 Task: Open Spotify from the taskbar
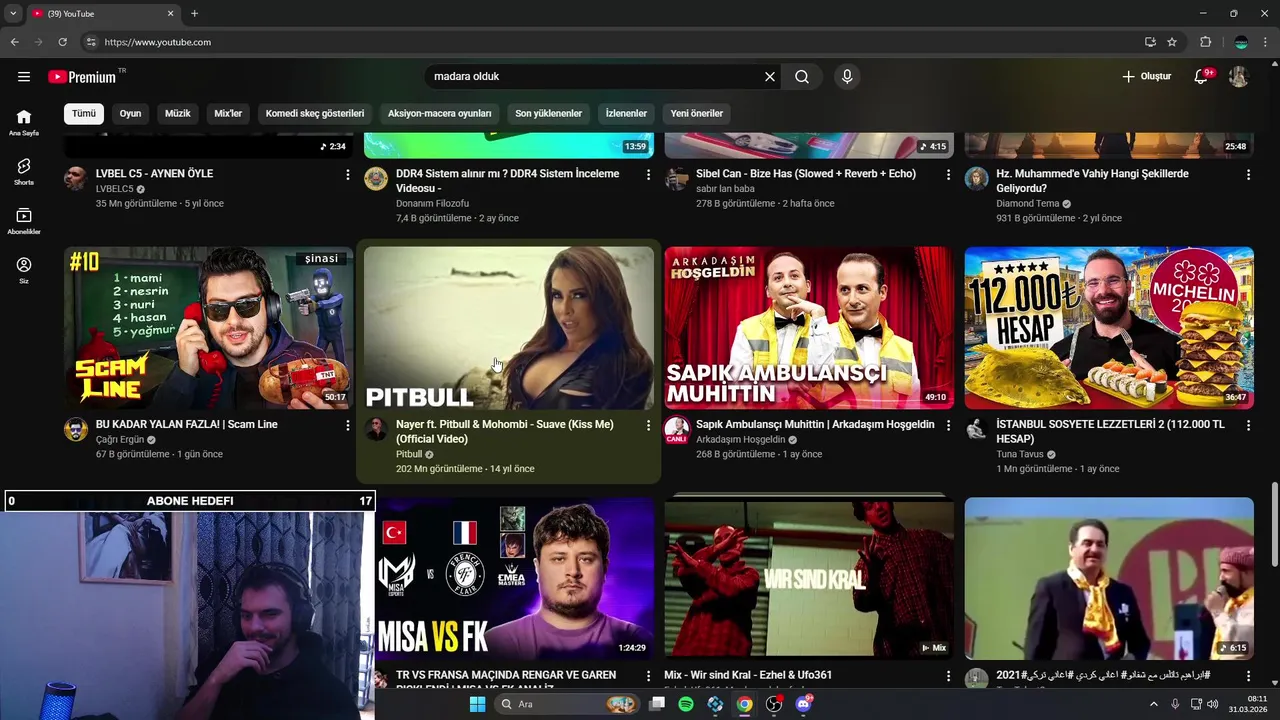[686, 704]
